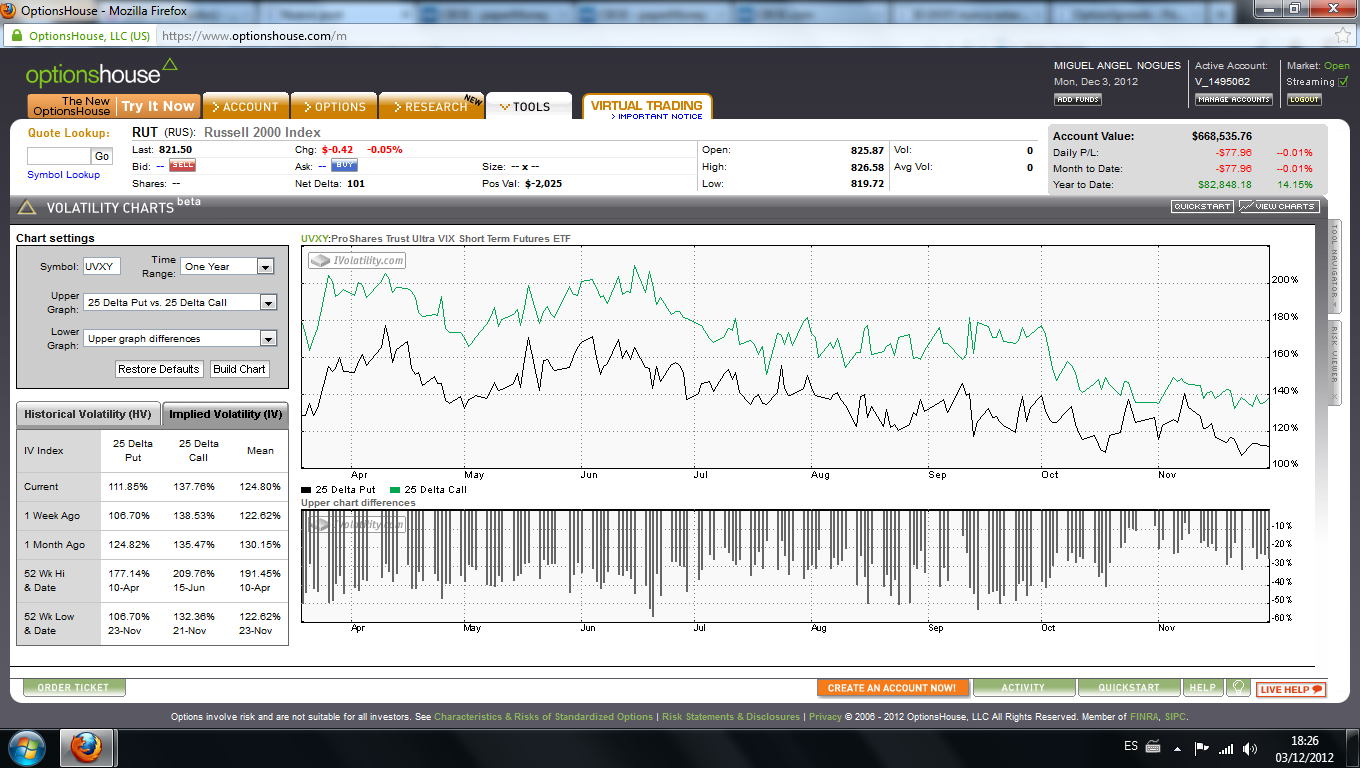
Task: Toggle the Streaming checkbox
Action: point(1343,82)
